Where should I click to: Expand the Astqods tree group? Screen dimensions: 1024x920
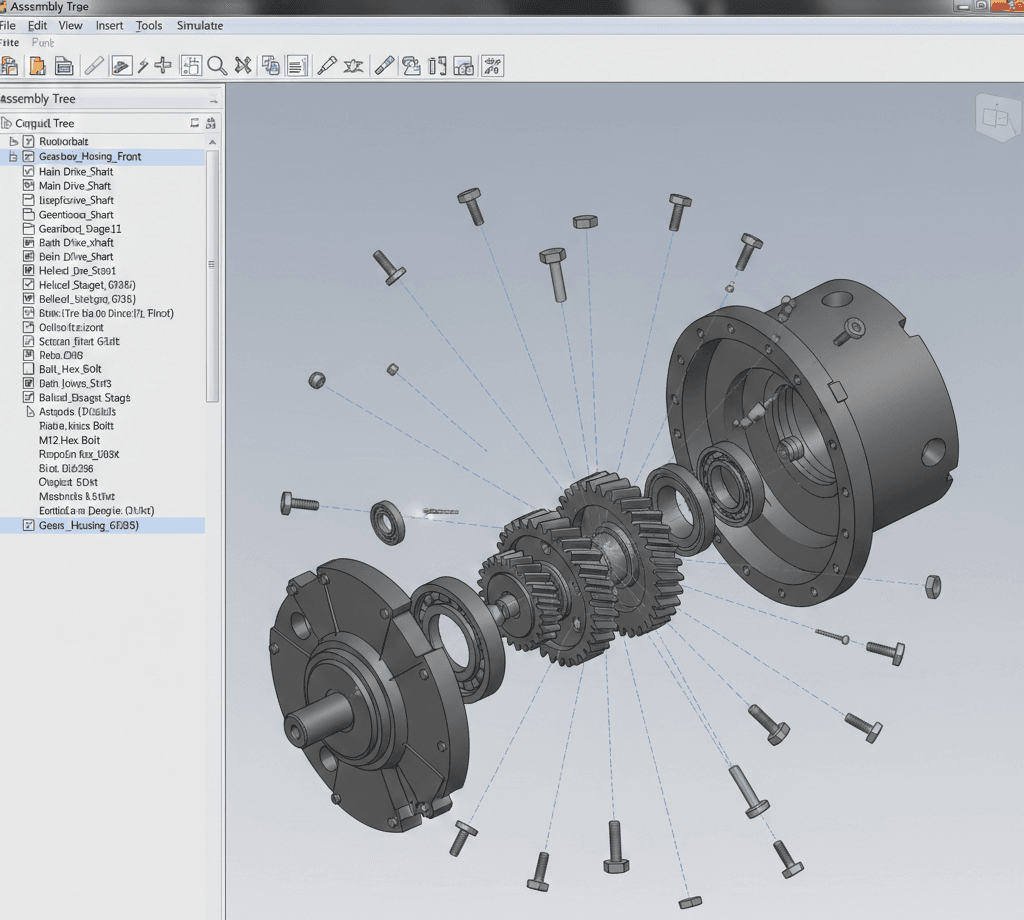click(28, 412)
